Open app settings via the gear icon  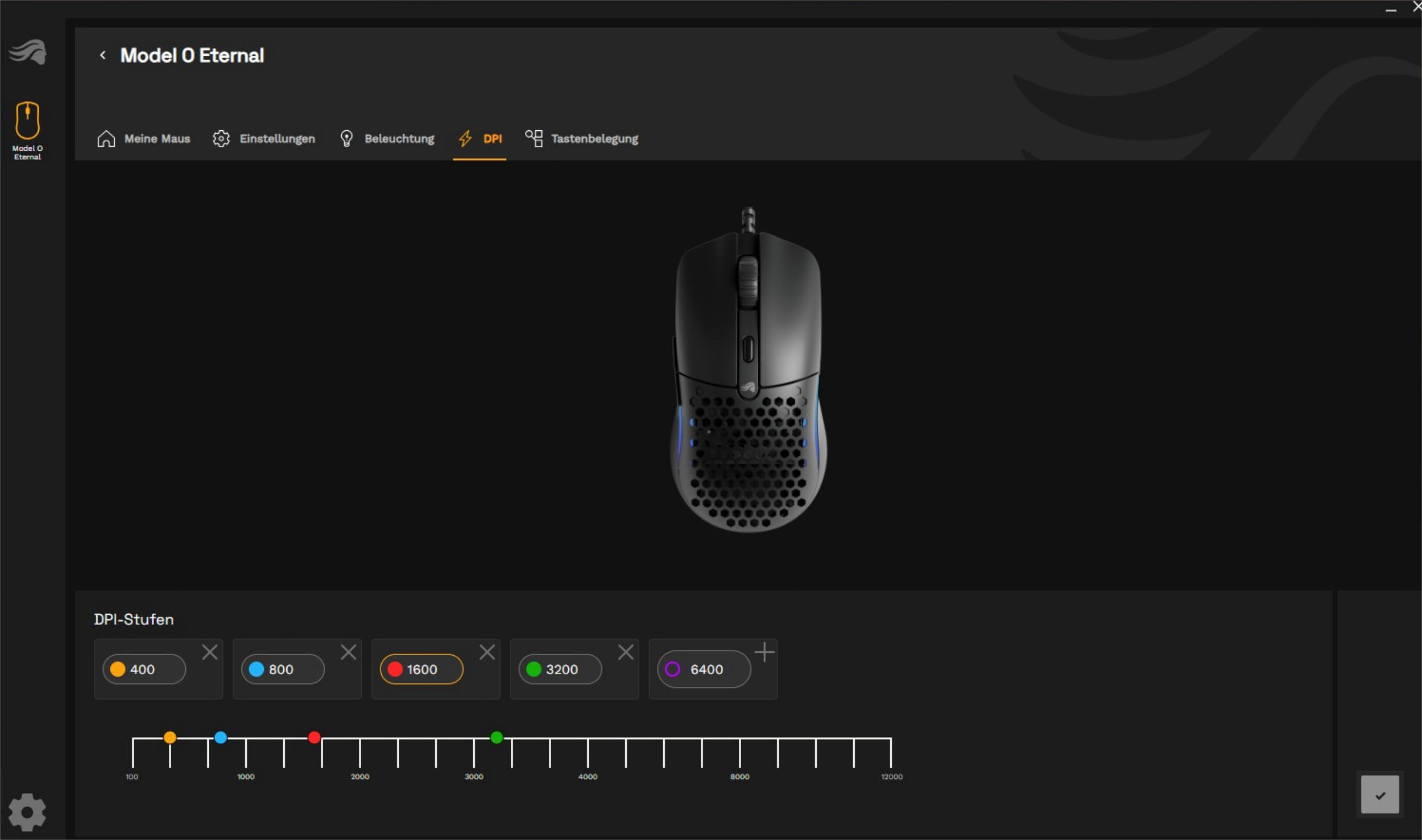tap(27, 812)
